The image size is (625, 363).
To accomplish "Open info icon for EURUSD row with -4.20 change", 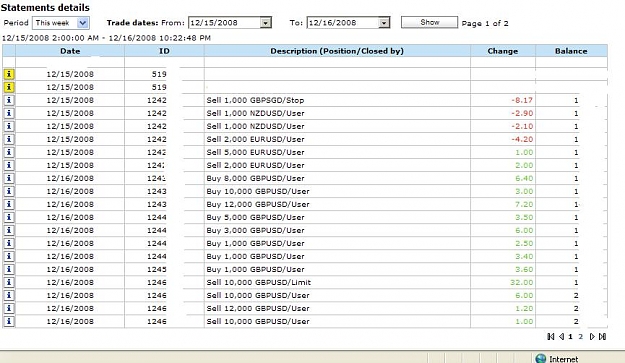I will [9, 139].
